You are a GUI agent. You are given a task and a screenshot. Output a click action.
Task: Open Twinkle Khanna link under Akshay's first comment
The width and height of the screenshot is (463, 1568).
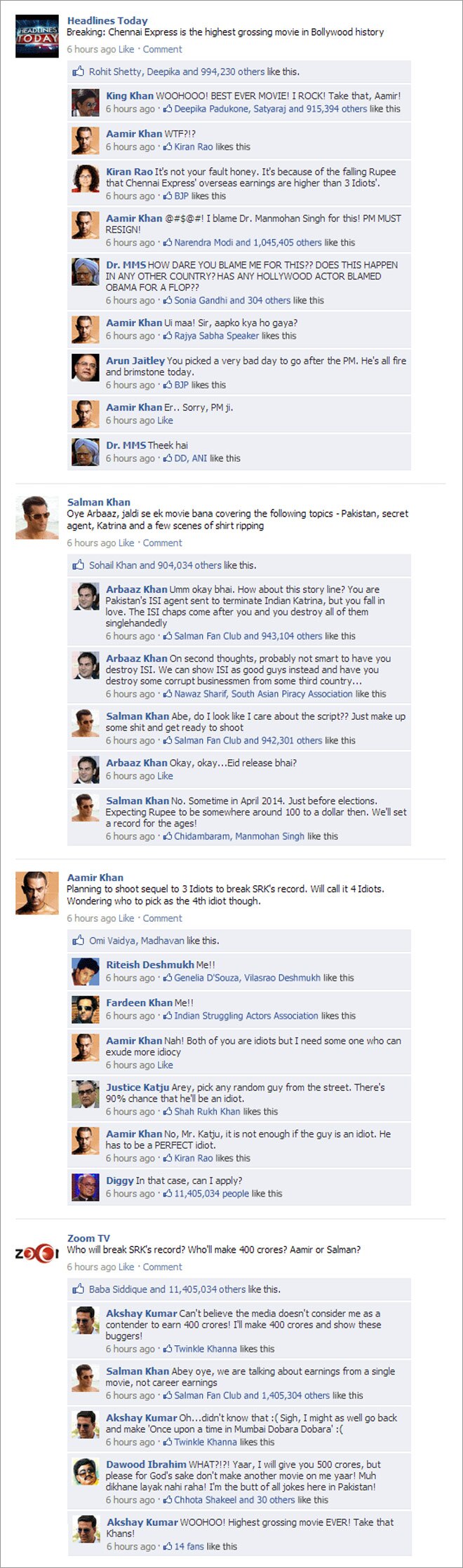click(x=206, y=1349)
